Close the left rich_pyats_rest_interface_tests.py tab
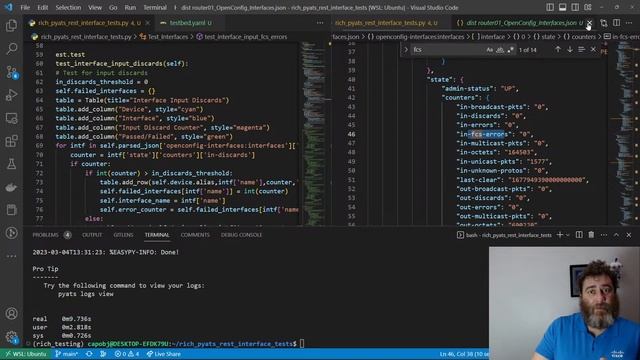 pyautogui.click(x=148, y=23)
